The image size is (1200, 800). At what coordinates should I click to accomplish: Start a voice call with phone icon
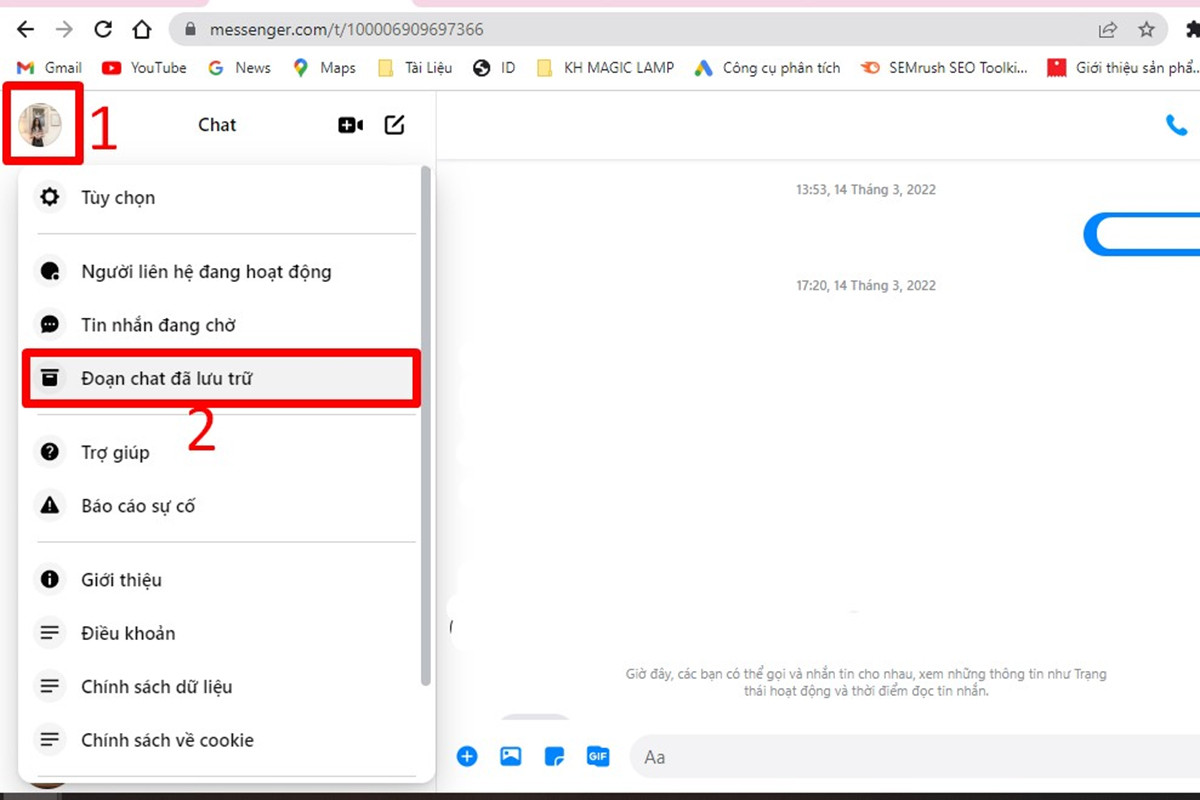click(x=1176, y=125)
